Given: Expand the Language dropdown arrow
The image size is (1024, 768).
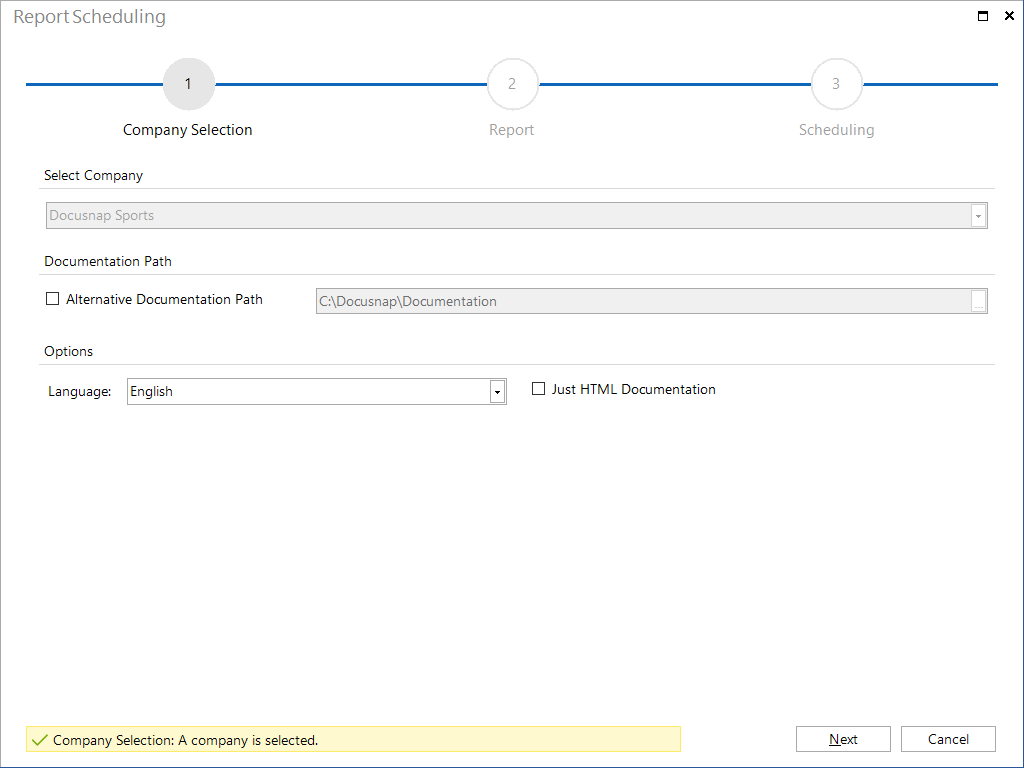Looking at the screenshot, I should (x=497, y=392).
